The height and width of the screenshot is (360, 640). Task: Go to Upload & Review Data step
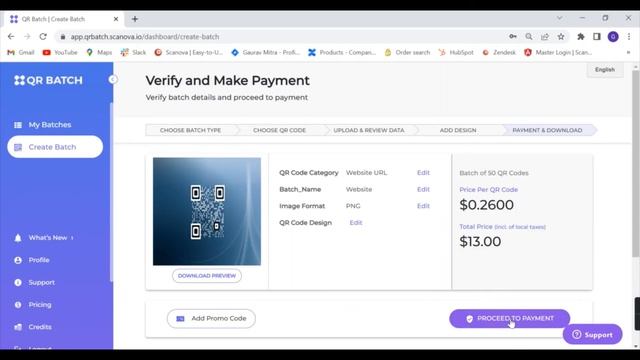[x=369, y=130]
